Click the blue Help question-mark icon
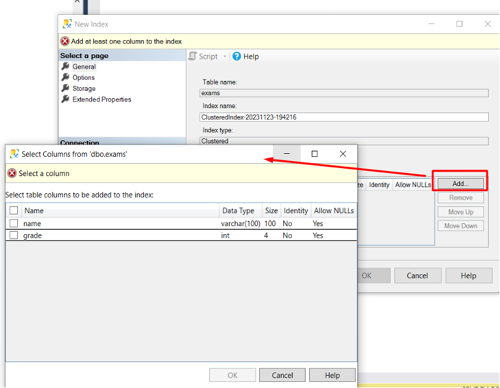Viewport: 500px width, 388px height. click(236, 56)
